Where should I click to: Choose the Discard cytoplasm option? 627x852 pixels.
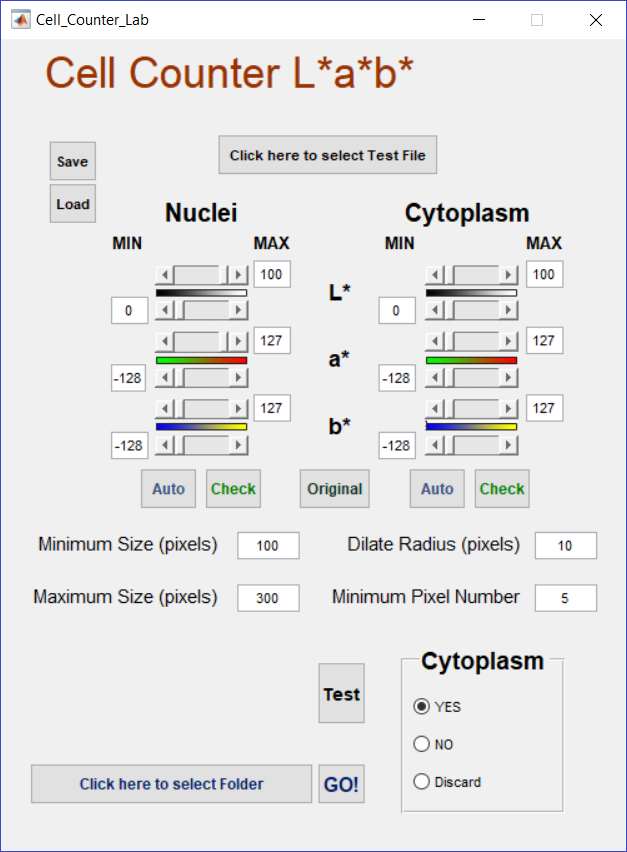[421, 782]
